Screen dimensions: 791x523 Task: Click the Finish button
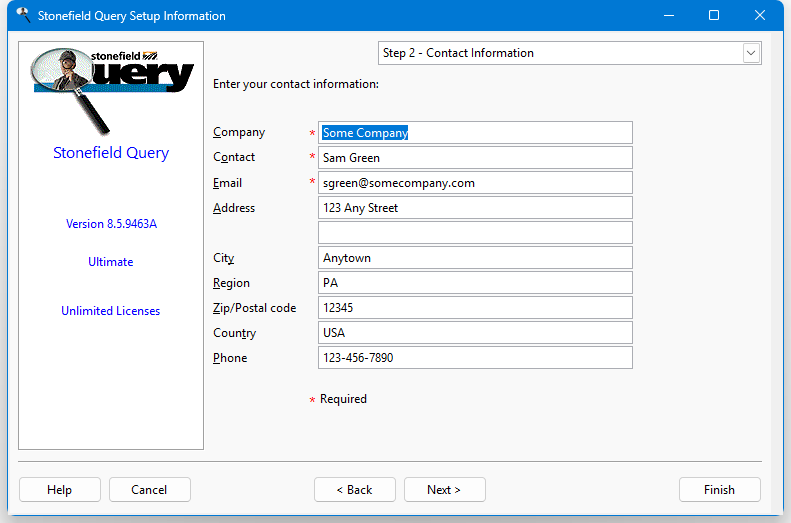719,490
